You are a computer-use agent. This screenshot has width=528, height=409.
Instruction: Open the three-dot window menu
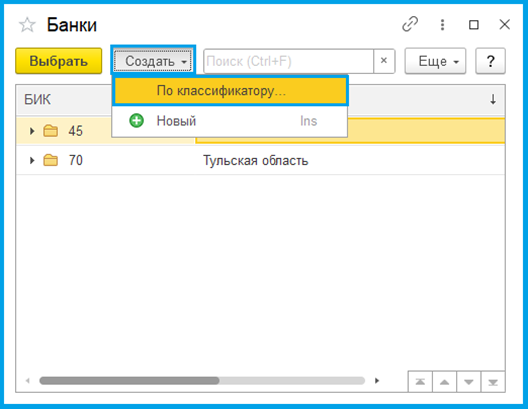pos(442,25)
